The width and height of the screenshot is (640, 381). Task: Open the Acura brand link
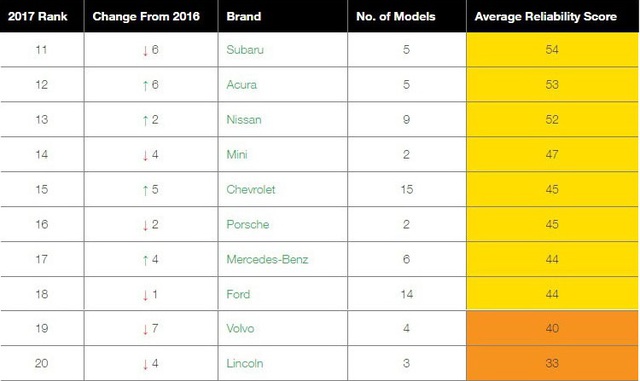coord(242,85)
